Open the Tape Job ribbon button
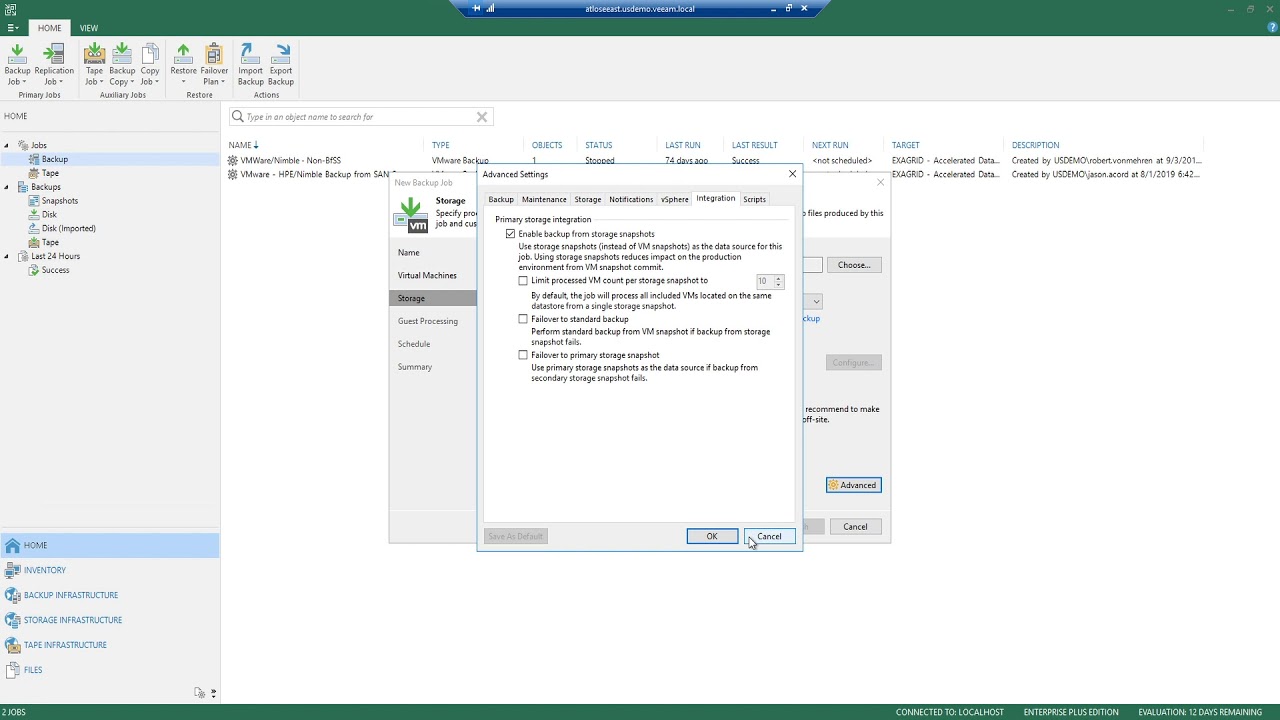Screen dimensions: 1280x720 click(94, 65)
